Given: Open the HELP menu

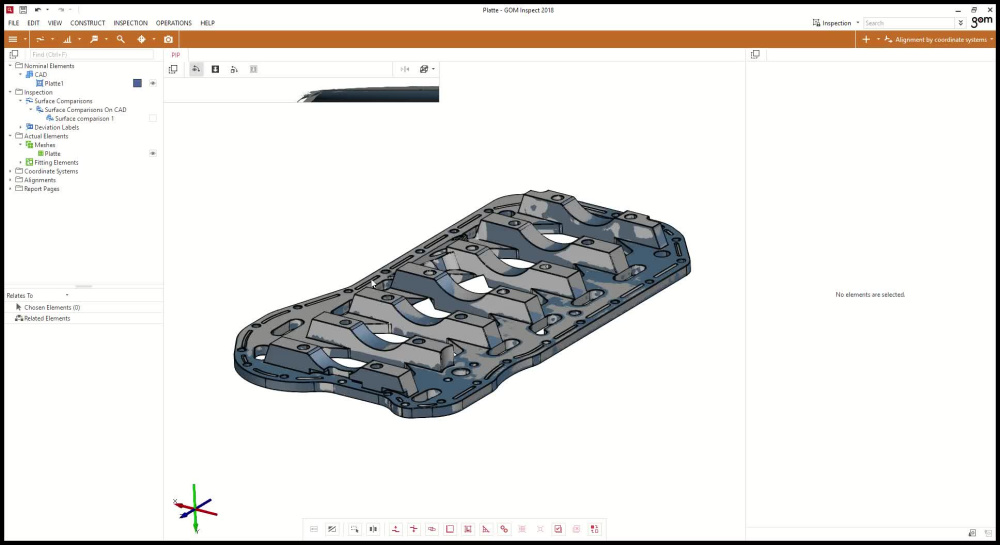Looking at the screenshot, I should point(207,23).
